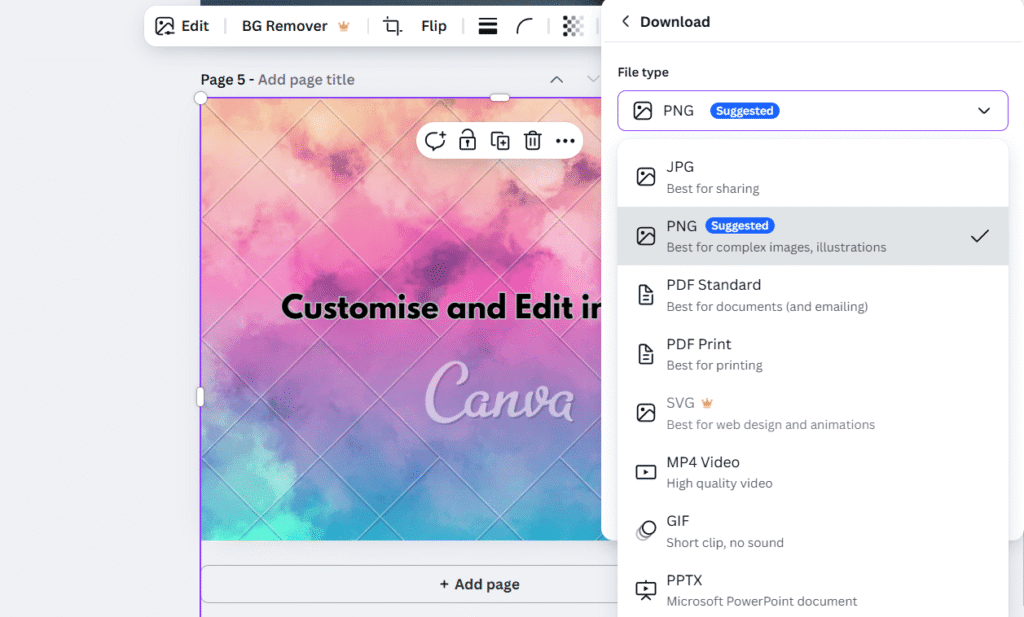Choose the PNG Suggested option
Image resolution: width=1024 pixels, height=617 pixels.
click(812, 236)
